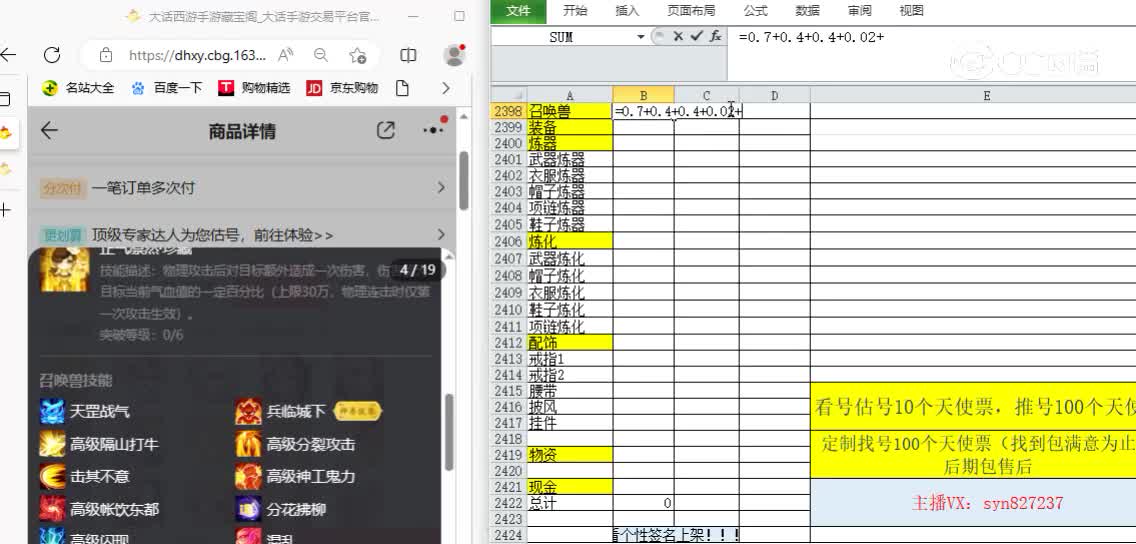Open 名站大全 bookmark
The width and height of the screenshot is (1136, 544).
(x=78, y=88)
